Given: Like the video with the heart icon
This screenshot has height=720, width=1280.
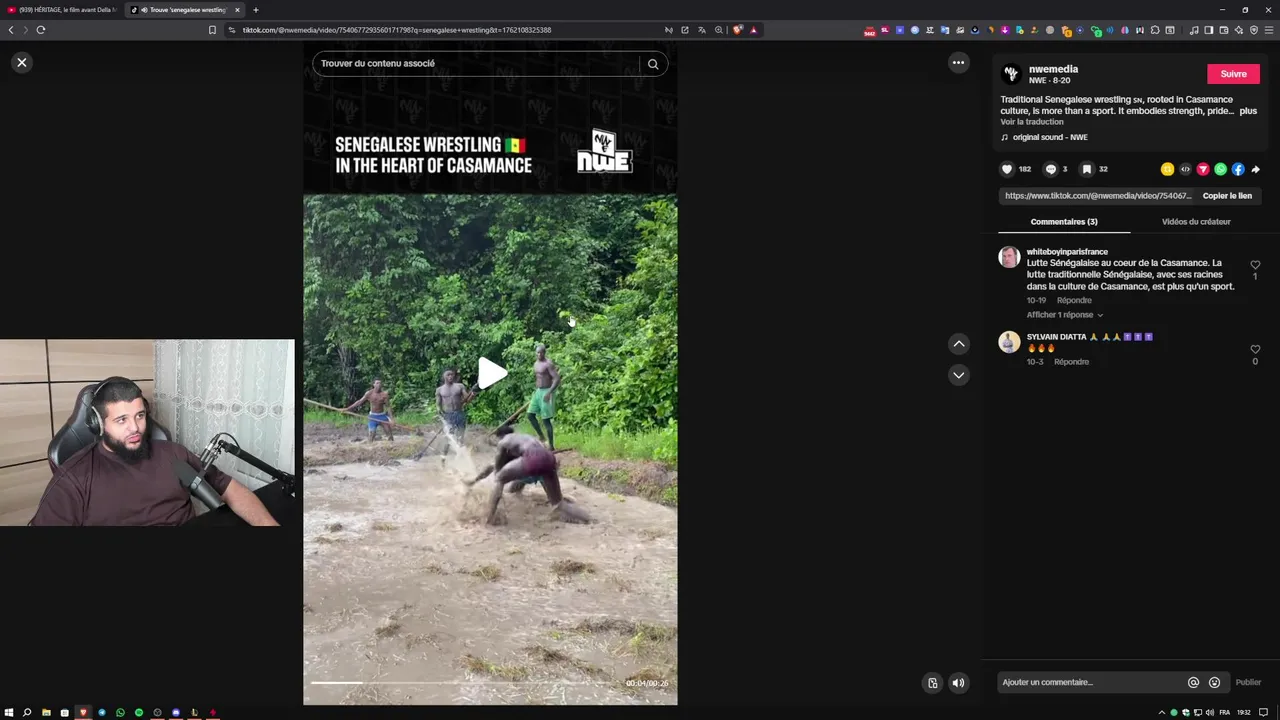Looking at the screenshot, I should [x=1007, y=169].
